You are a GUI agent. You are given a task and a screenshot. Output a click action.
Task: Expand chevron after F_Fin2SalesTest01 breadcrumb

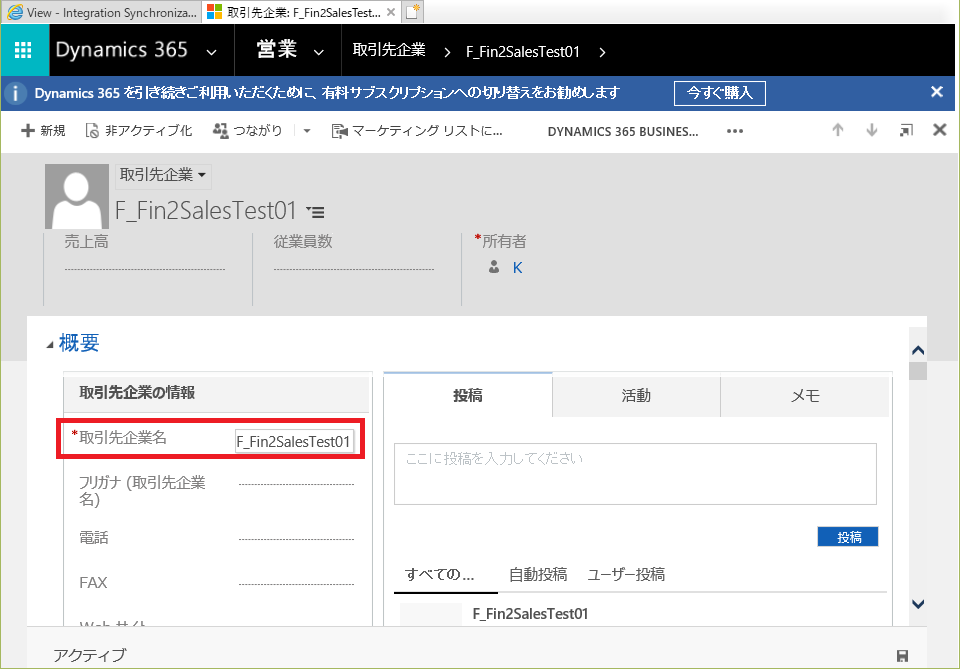point(602,53)
